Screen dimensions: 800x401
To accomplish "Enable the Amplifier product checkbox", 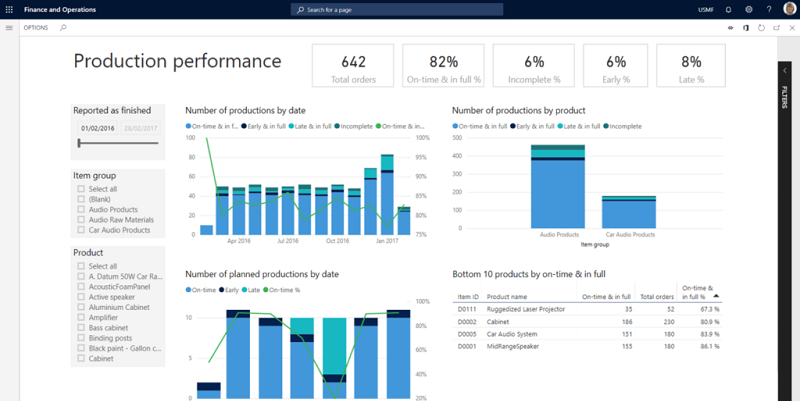I will [80, 317].
